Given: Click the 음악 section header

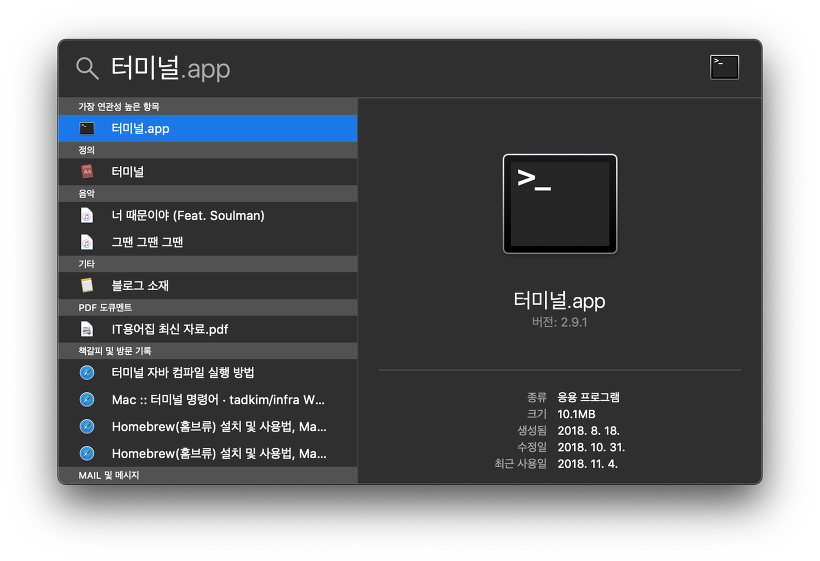Looking at the screenshot, I should (208, 193).
